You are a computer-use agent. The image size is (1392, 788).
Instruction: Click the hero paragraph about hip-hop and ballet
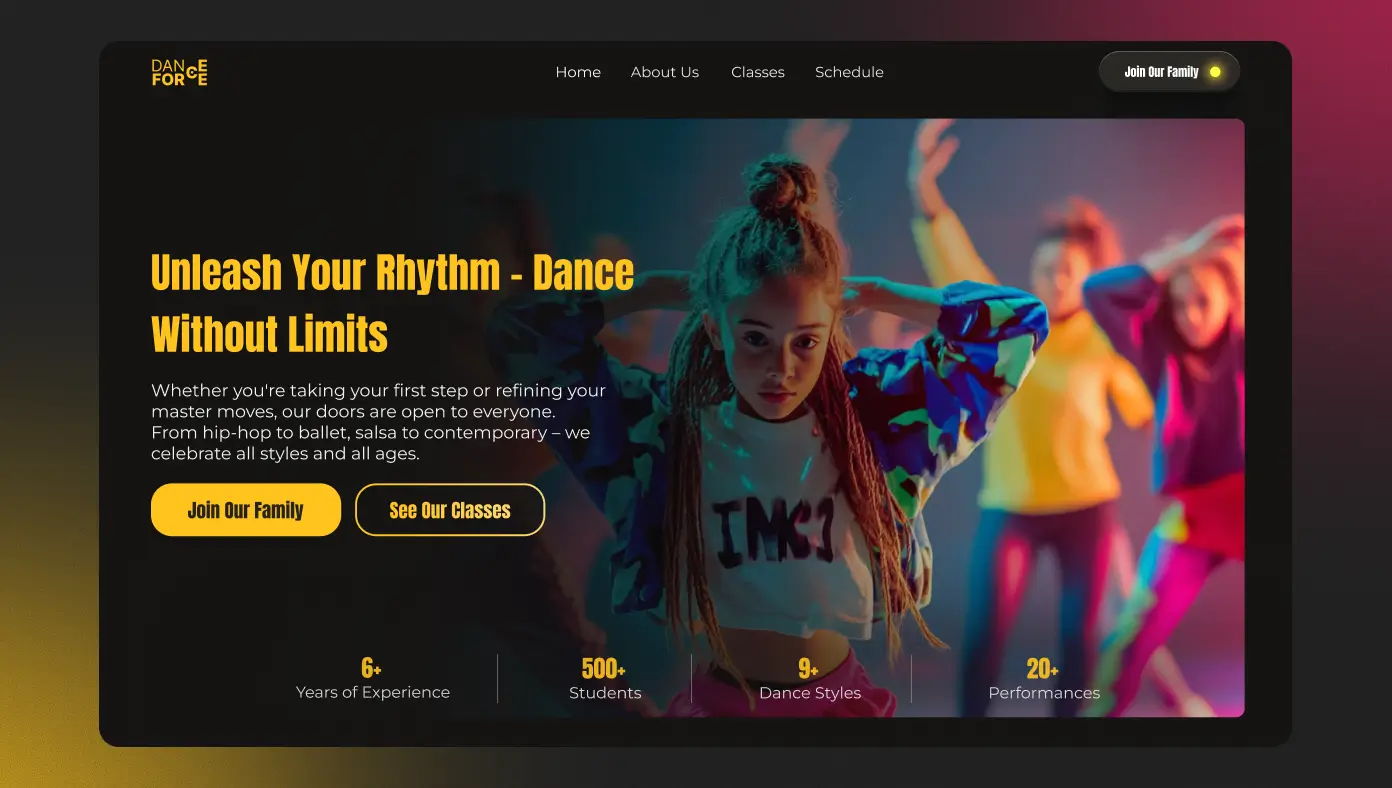pyautogui.click(x=378, y=421)
